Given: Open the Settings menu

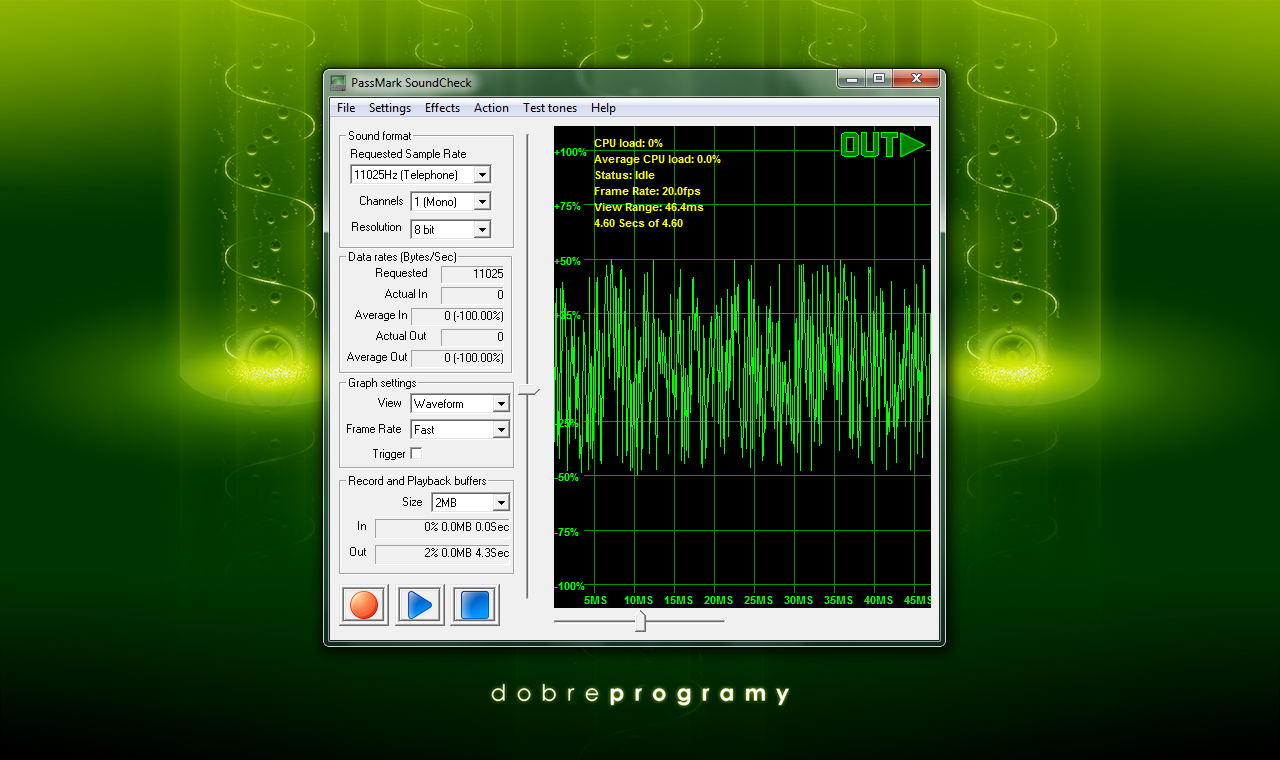Looking at the screenshot, I should point(389,108).
